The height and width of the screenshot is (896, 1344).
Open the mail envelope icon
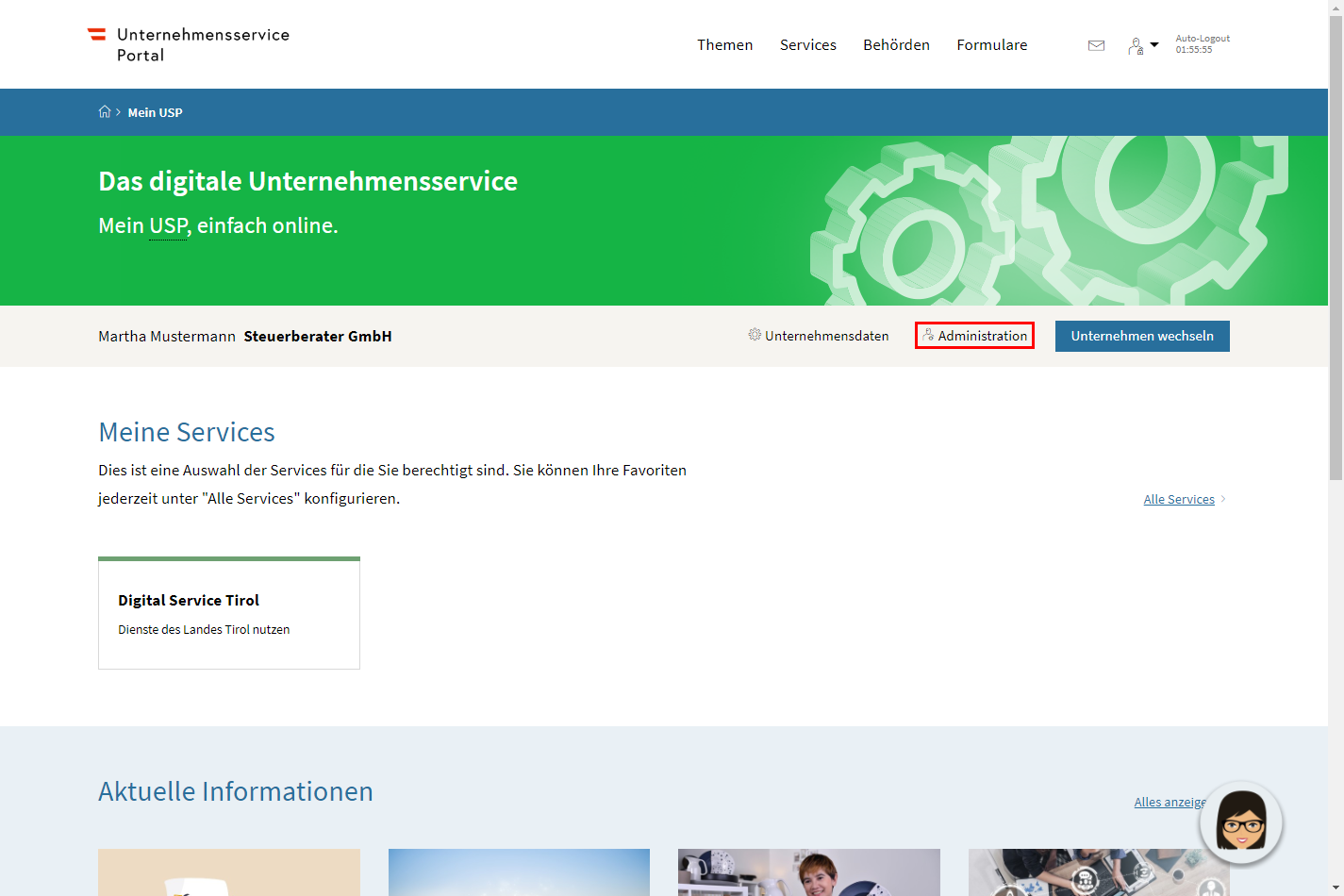point(1096,45)
